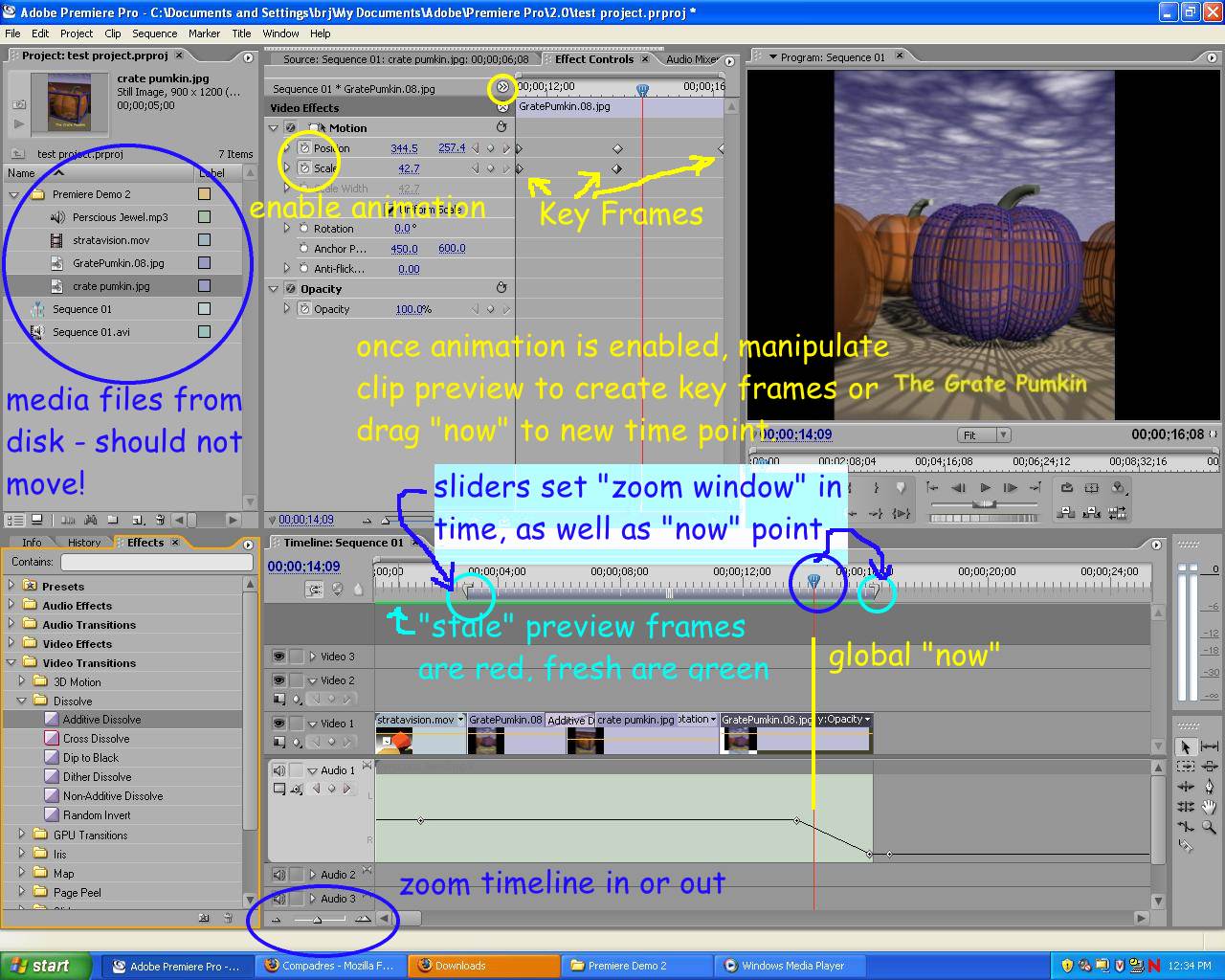Go to previous edit point in Program monitor
Screen dimensions: 1225x980
coord(932,488)
